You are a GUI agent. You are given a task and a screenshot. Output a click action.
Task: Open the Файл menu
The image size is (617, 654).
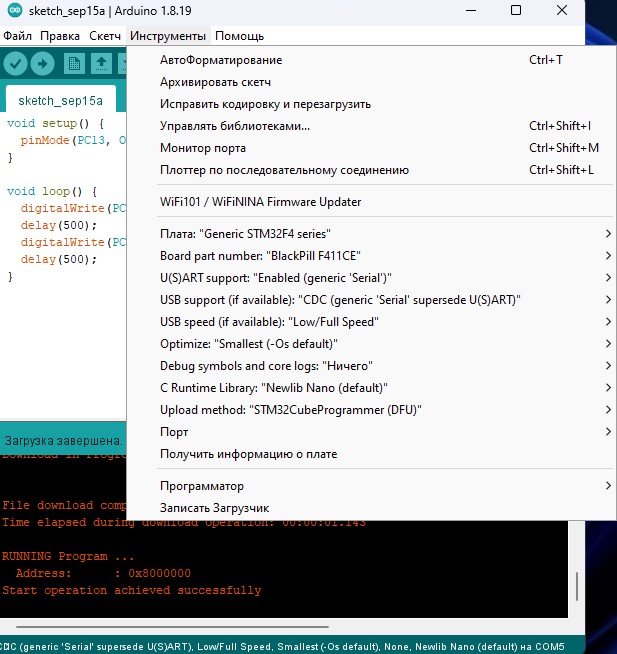pyautogui.click(x=18, y=36)
